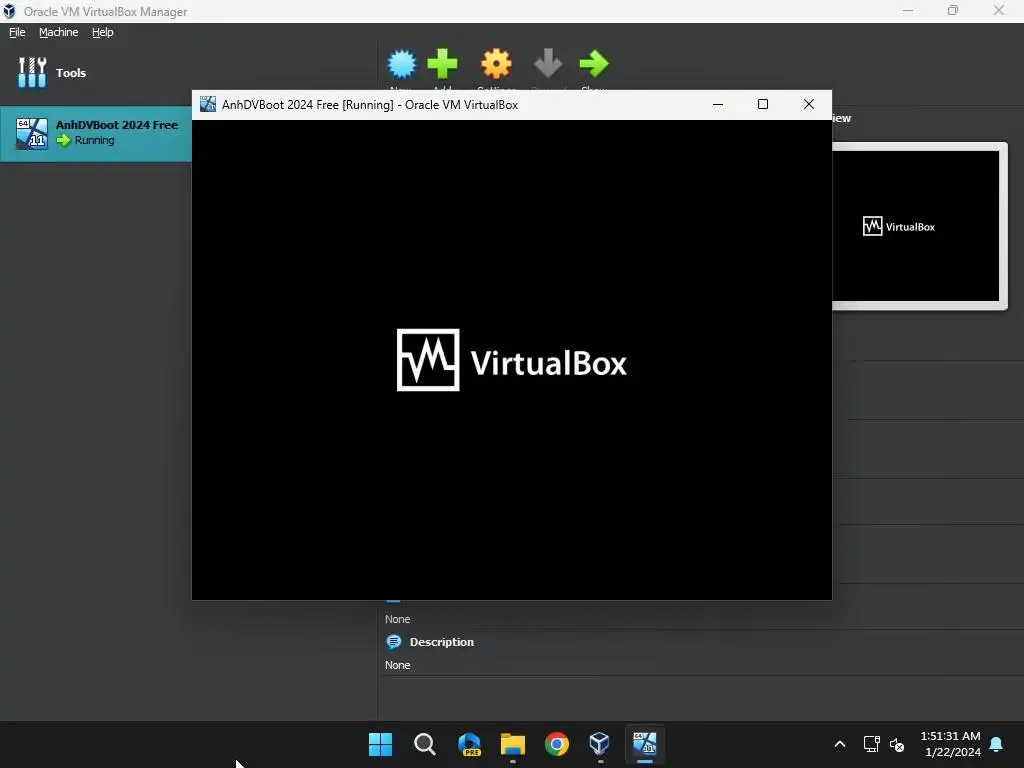Maximize the AnhDVBoot VM window
This screenshot has width=1024, height=768.
point(763,104)
